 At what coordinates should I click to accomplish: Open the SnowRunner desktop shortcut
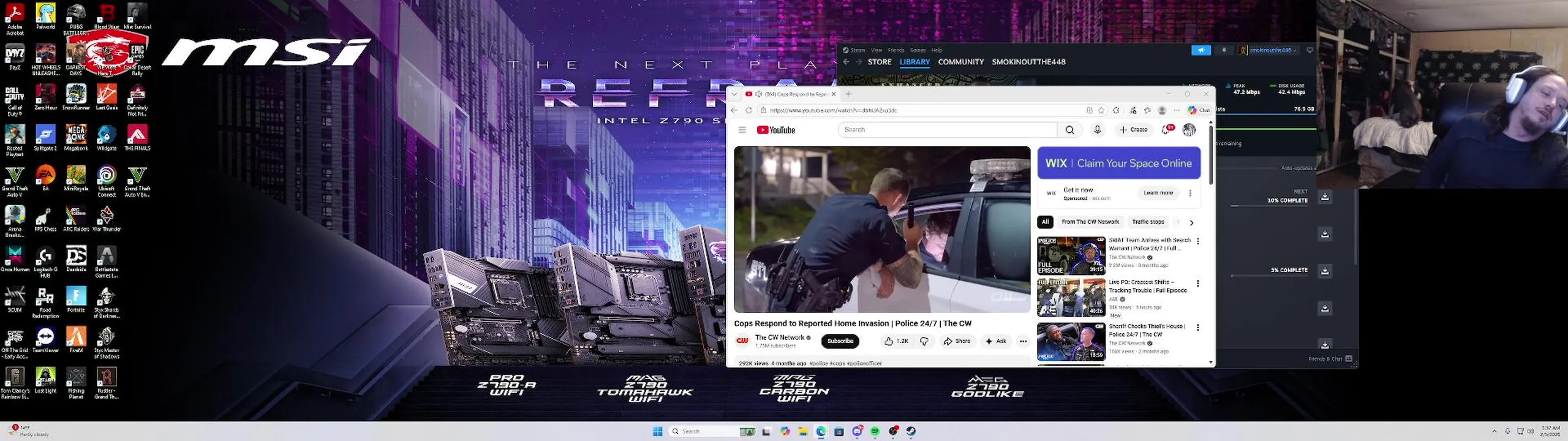click(76, 97)
